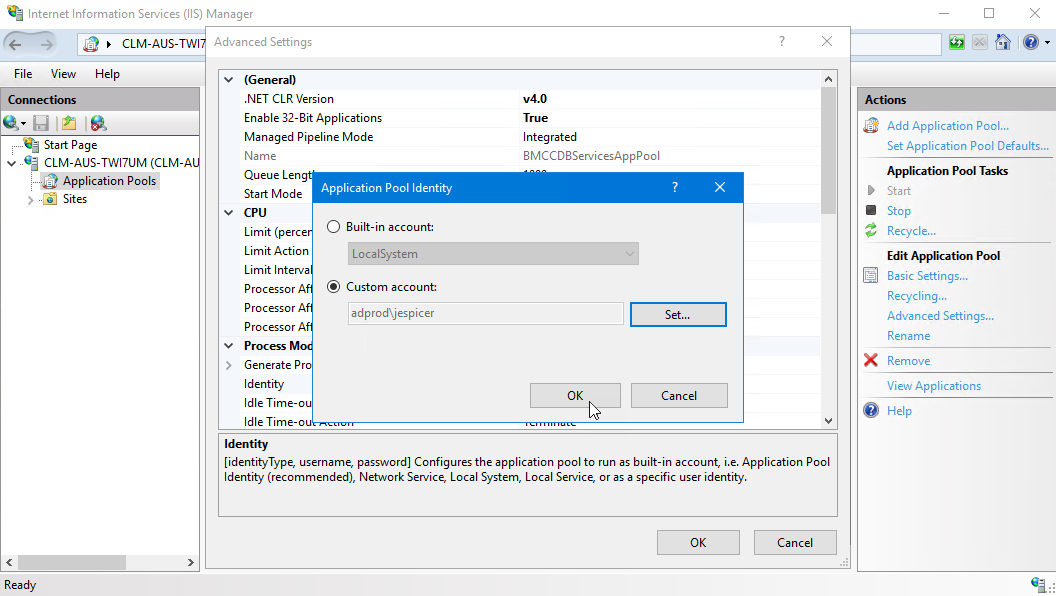This screenshot has width=1056, height=596.
Task: Click the red Remove X icon in Actions
Action: coord(871,361)
